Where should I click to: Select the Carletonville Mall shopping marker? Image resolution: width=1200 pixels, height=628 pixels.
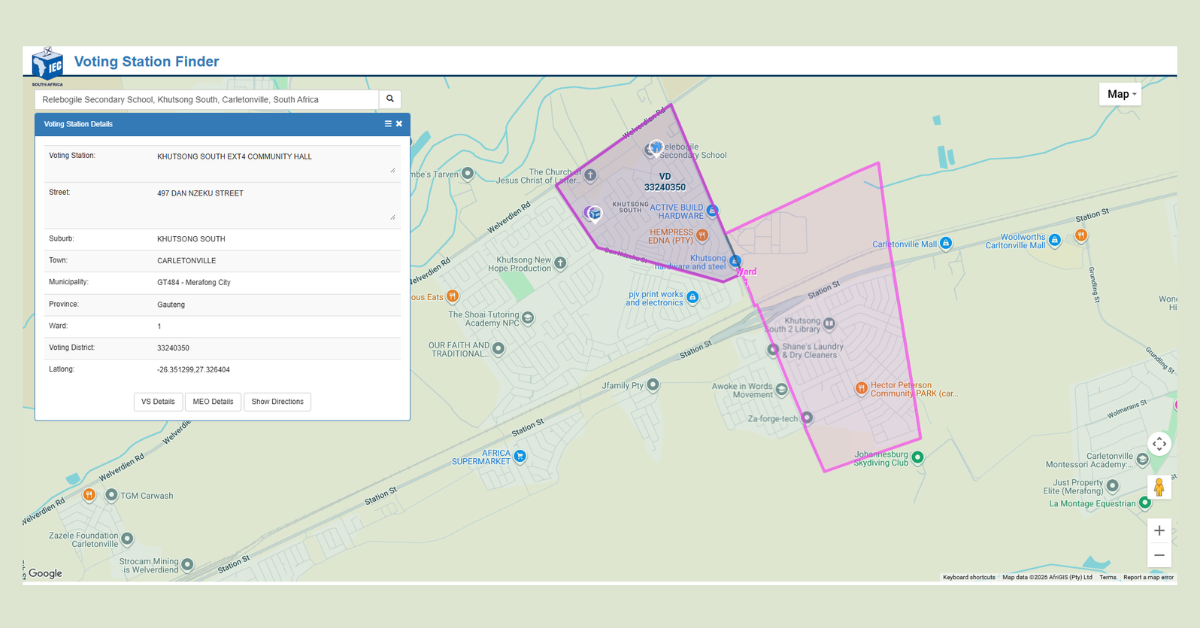pos(945,244)
